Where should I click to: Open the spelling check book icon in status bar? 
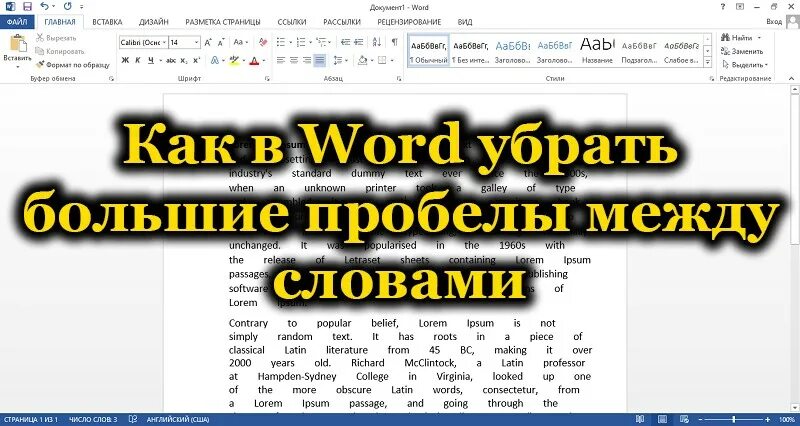click(133, 419)
